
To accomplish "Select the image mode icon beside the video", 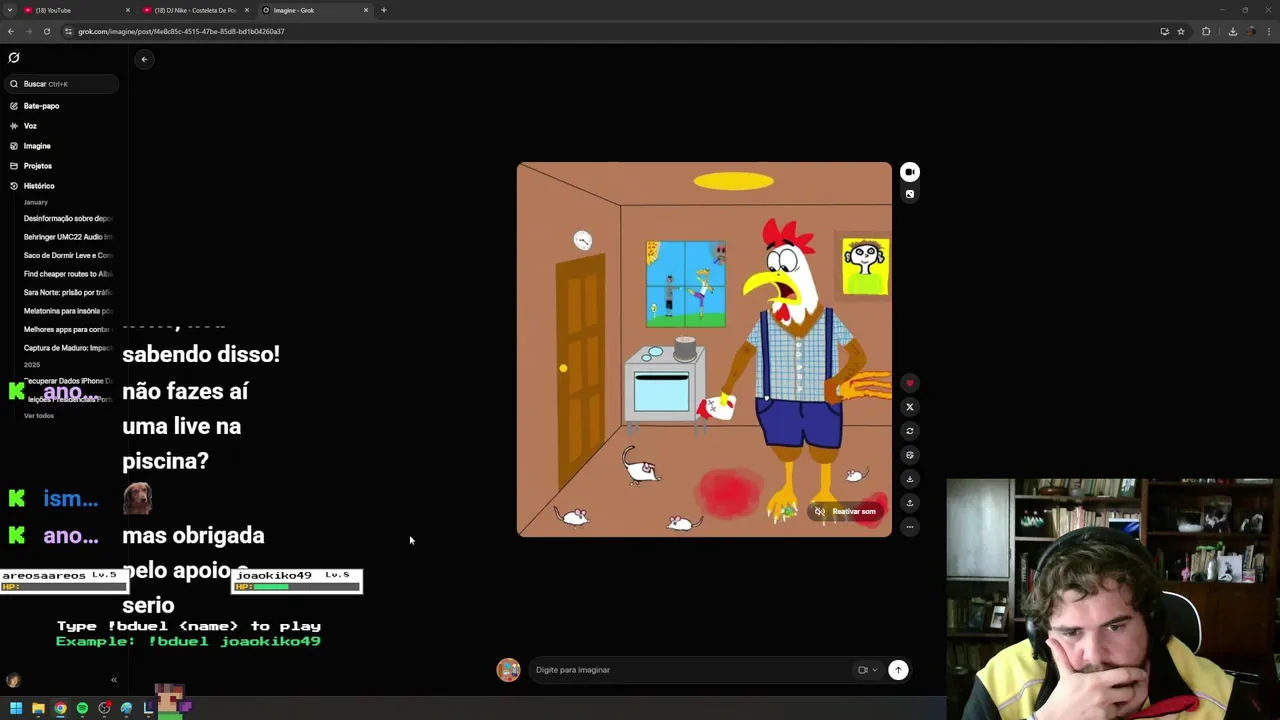I will [x=909, y=194].
